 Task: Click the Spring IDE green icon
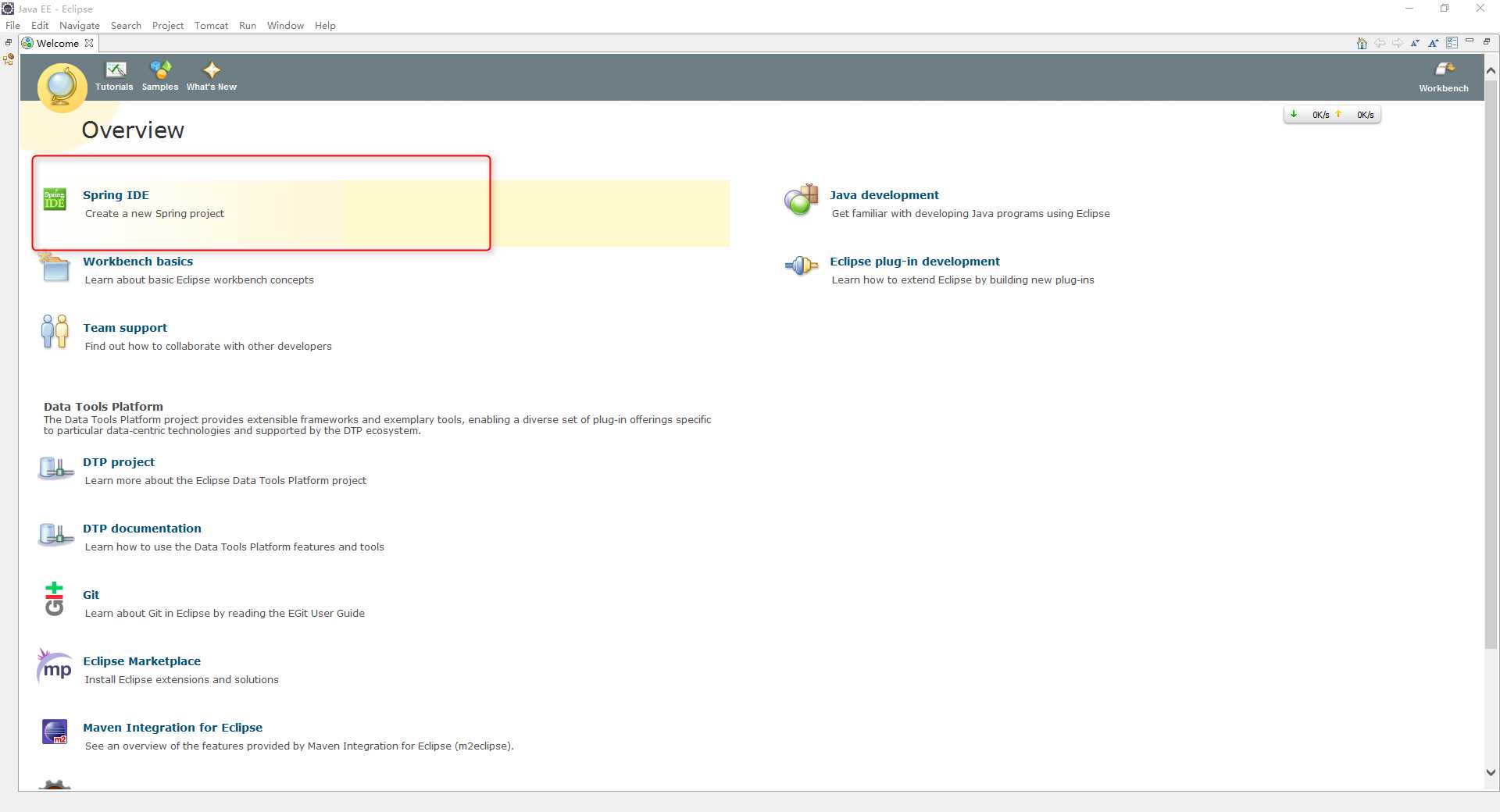pos(55,199)
